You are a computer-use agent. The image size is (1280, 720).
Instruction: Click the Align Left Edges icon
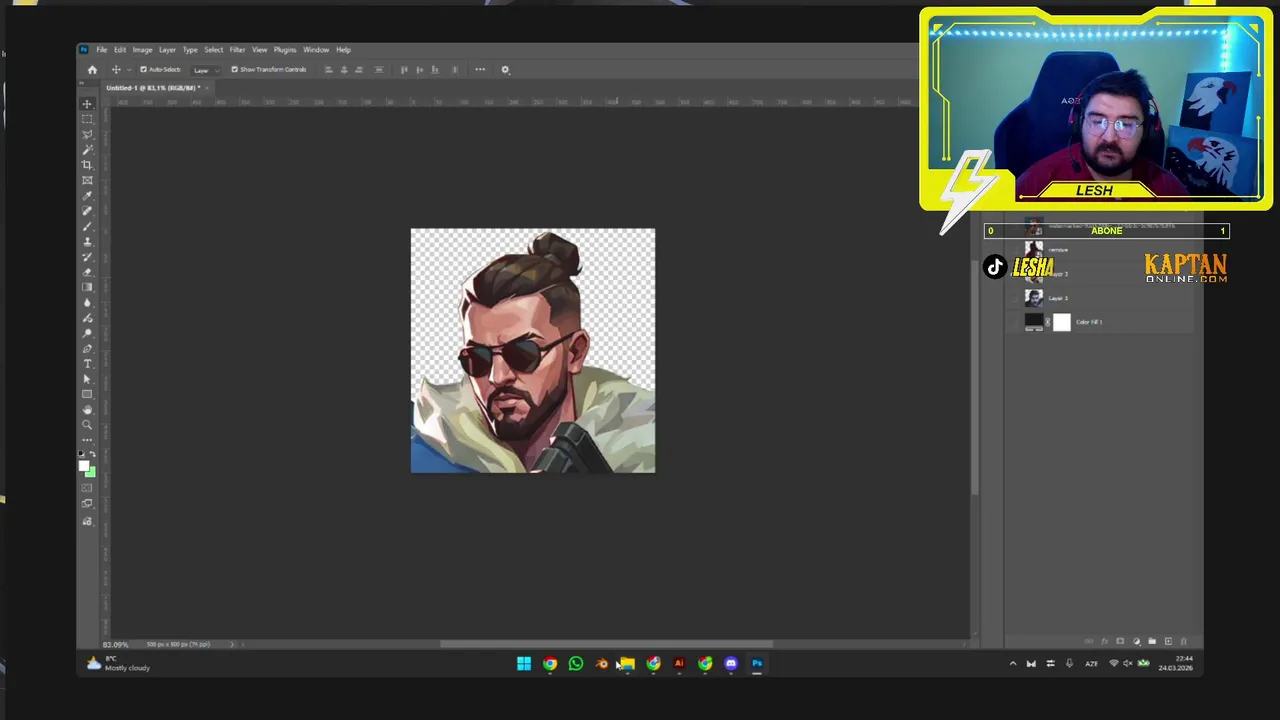(x=328, y=69)
